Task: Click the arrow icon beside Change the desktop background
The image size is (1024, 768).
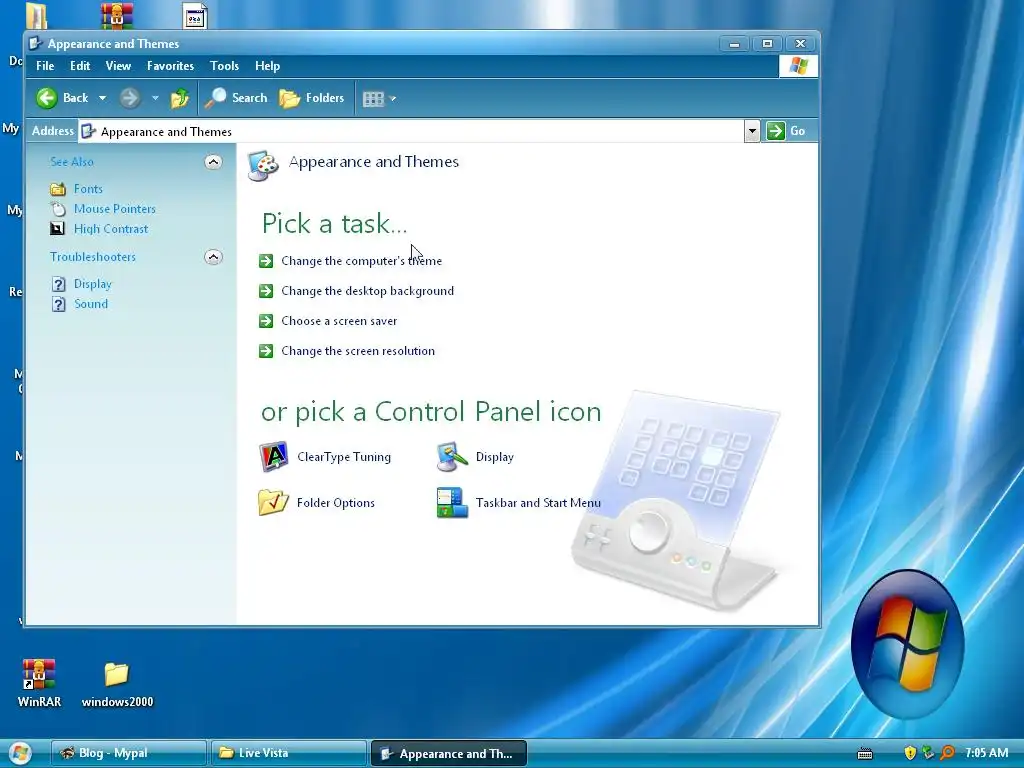Action: [266, 291]
